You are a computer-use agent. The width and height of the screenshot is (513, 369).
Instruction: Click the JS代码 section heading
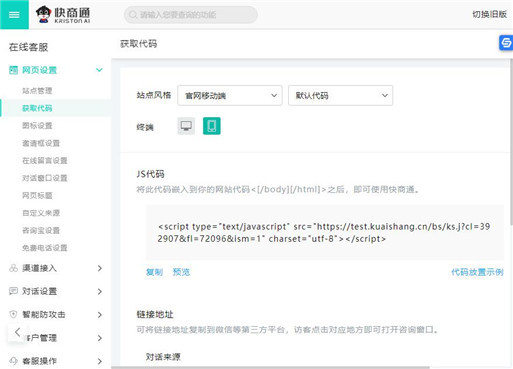pyautogui.click(x=150, y=174)
